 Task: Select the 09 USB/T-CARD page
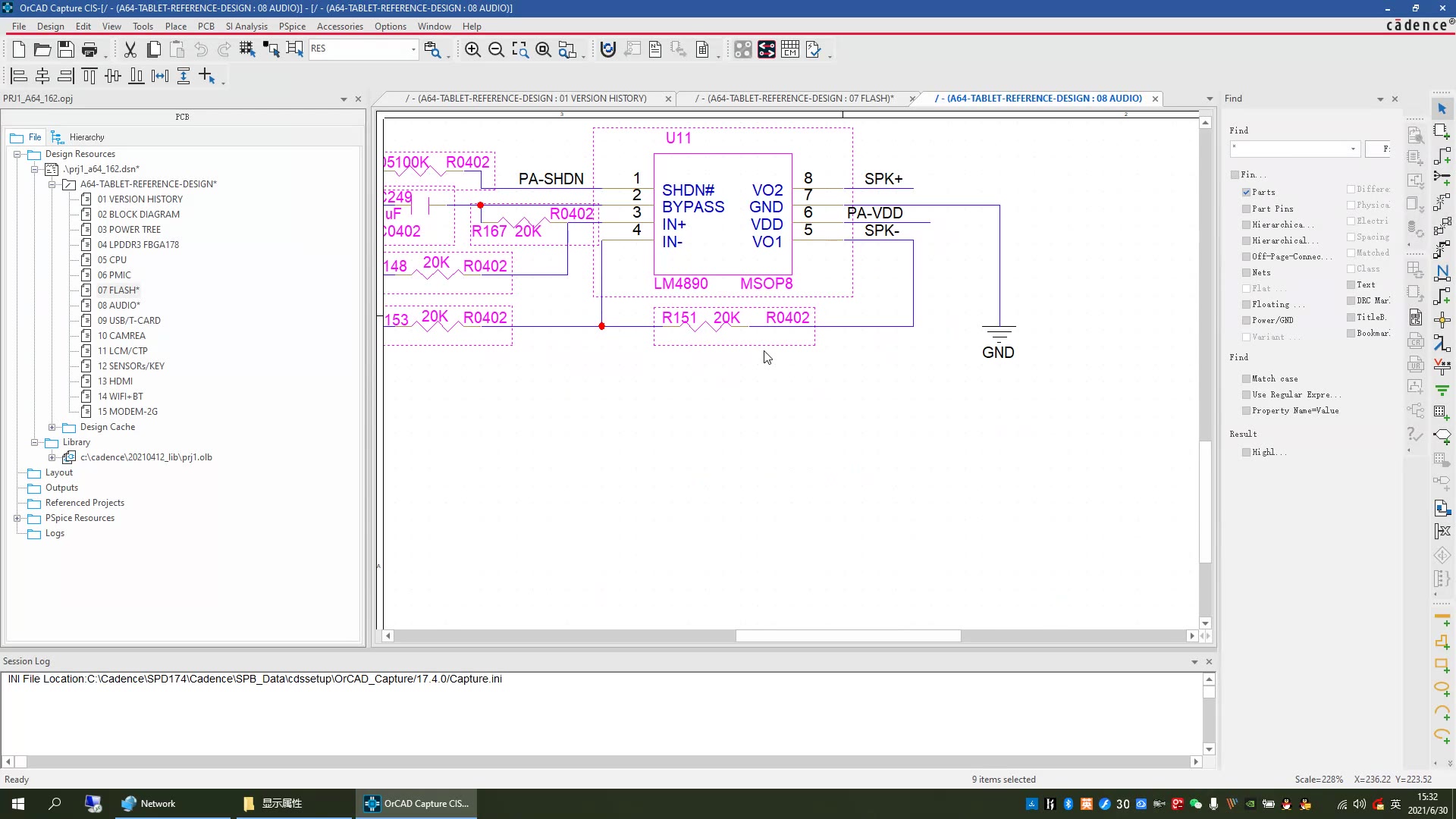(129, 321)
